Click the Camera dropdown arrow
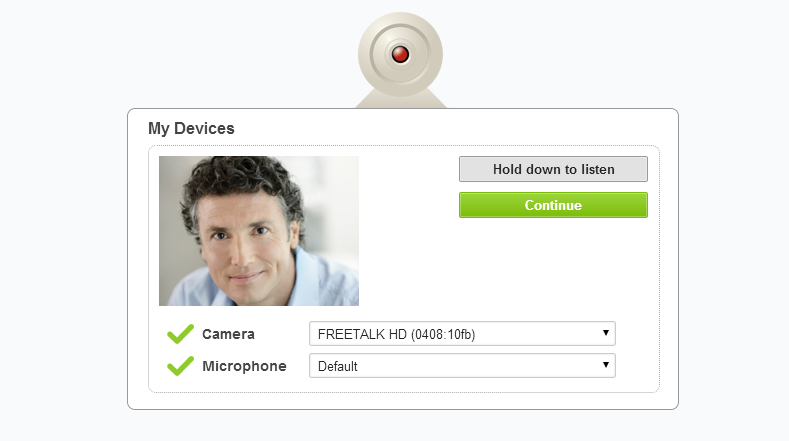 (606, 333)
